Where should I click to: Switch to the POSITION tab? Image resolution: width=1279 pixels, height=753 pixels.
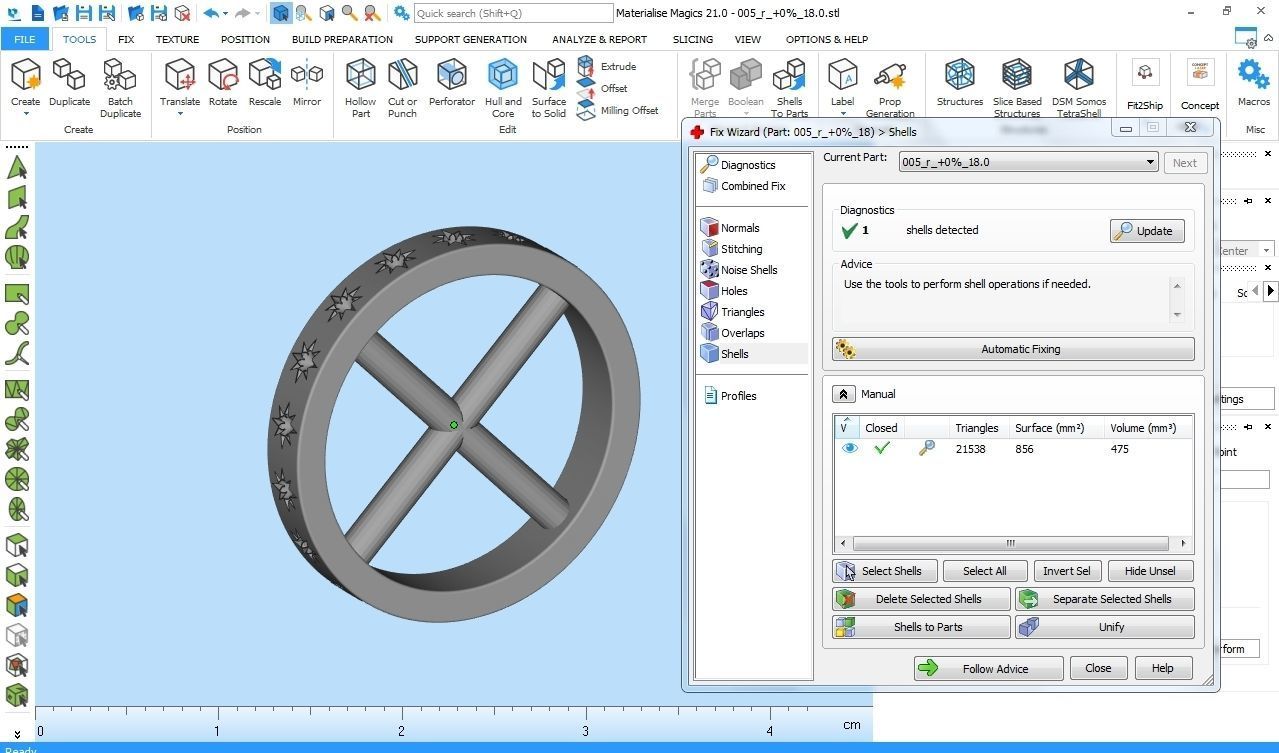pos(245,39)
